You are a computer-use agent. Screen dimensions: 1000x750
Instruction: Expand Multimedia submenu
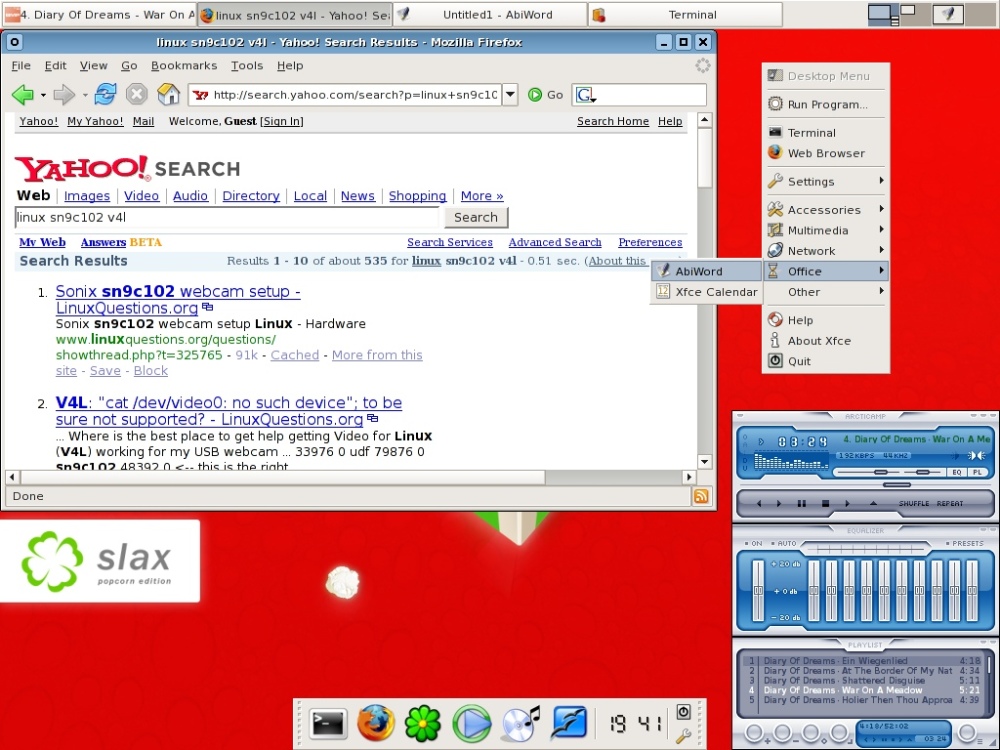[x=826, y=230]
